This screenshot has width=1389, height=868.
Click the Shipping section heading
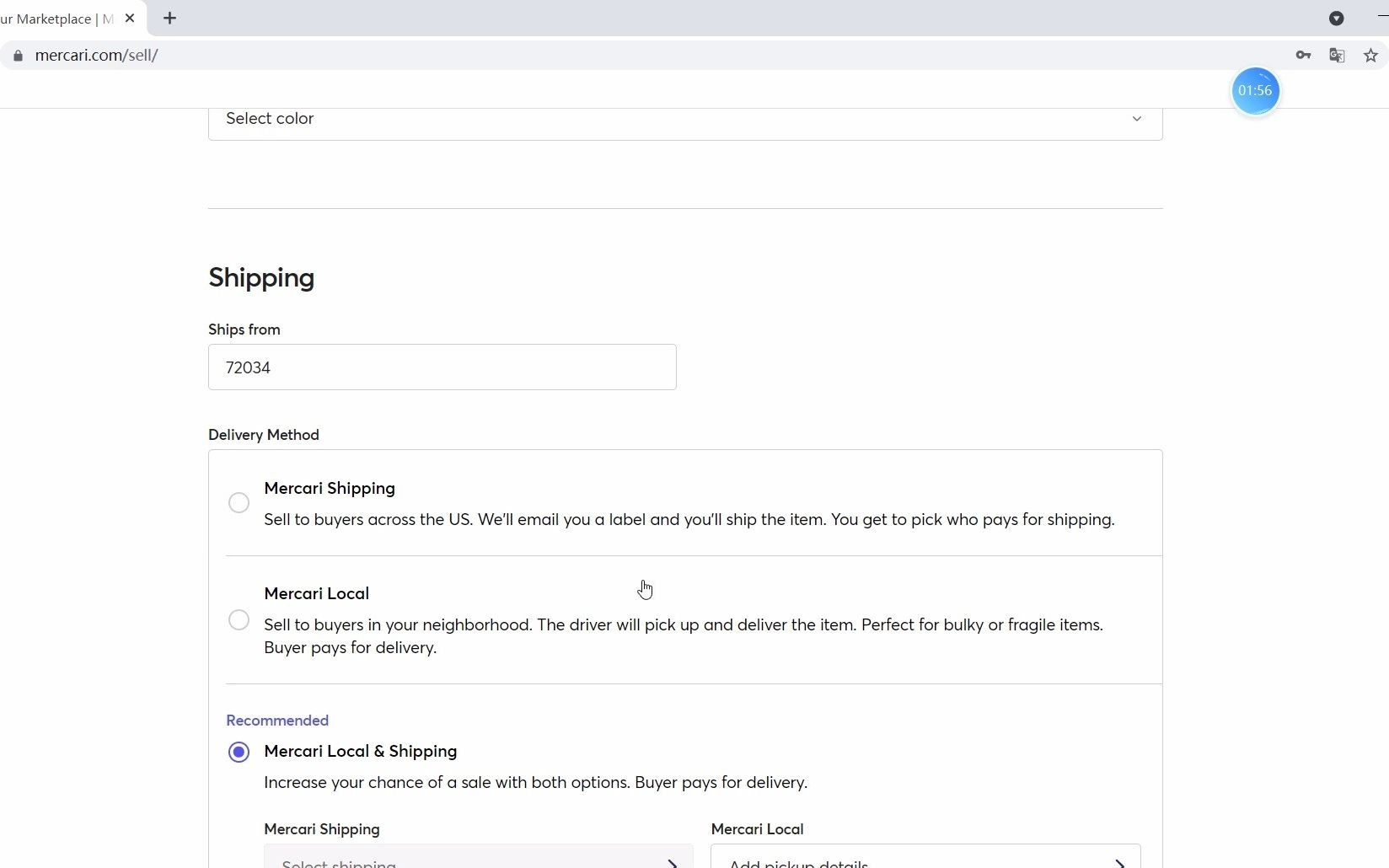click(x=261, y=278)
